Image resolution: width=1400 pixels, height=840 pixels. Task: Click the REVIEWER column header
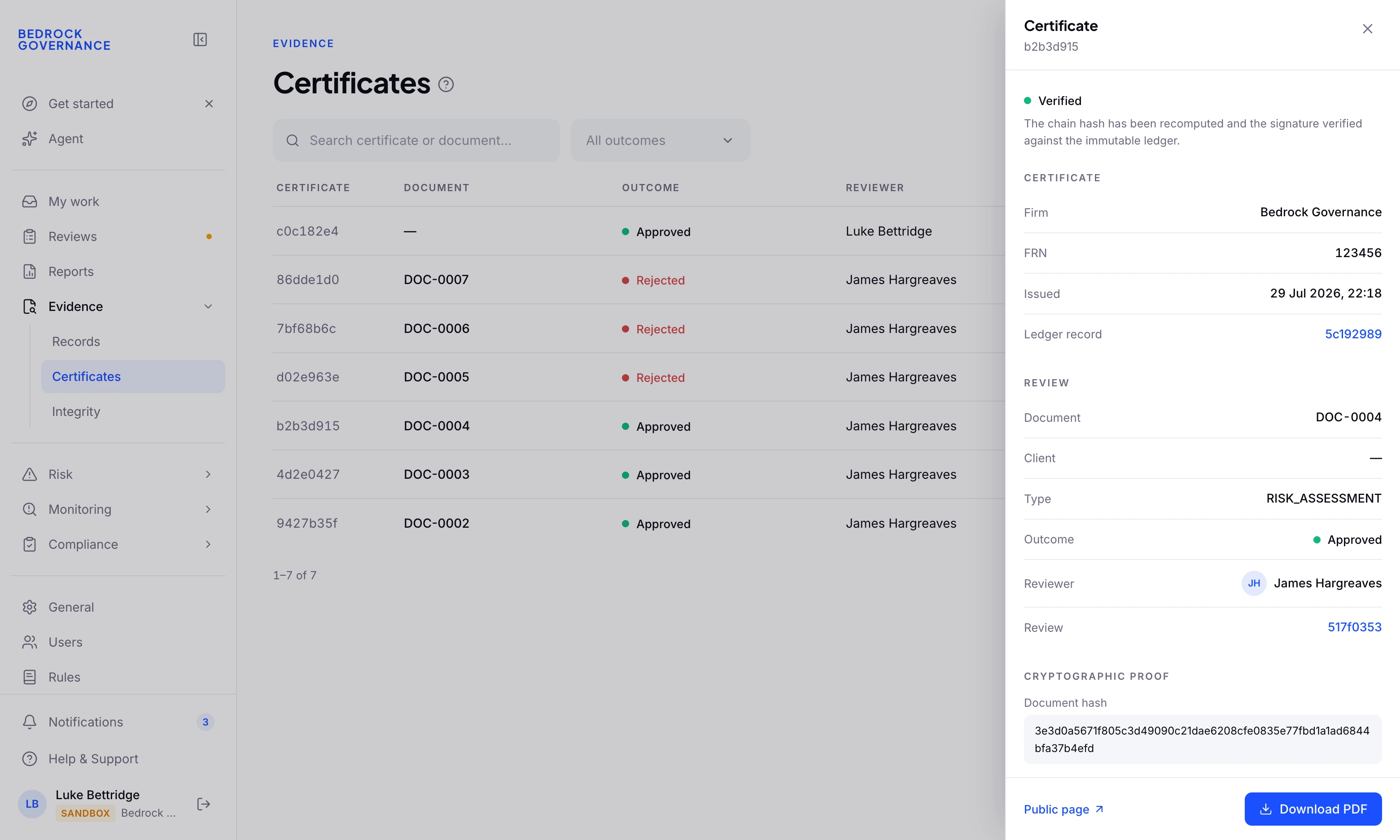(874, 188)
